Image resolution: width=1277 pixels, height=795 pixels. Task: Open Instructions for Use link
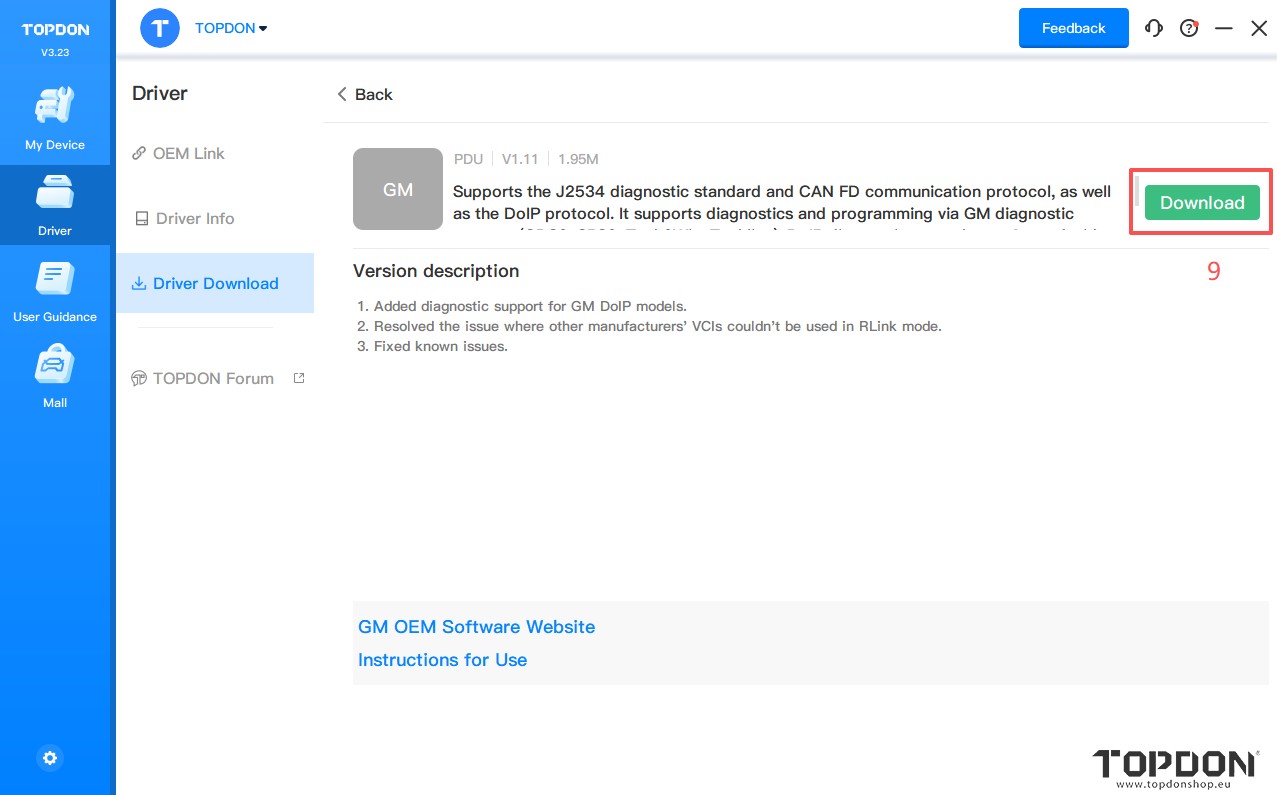[442, 660]
